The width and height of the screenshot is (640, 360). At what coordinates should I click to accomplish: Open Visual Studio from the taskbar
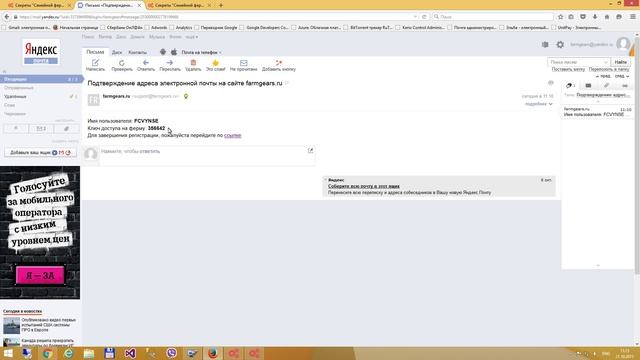point(130,353)
